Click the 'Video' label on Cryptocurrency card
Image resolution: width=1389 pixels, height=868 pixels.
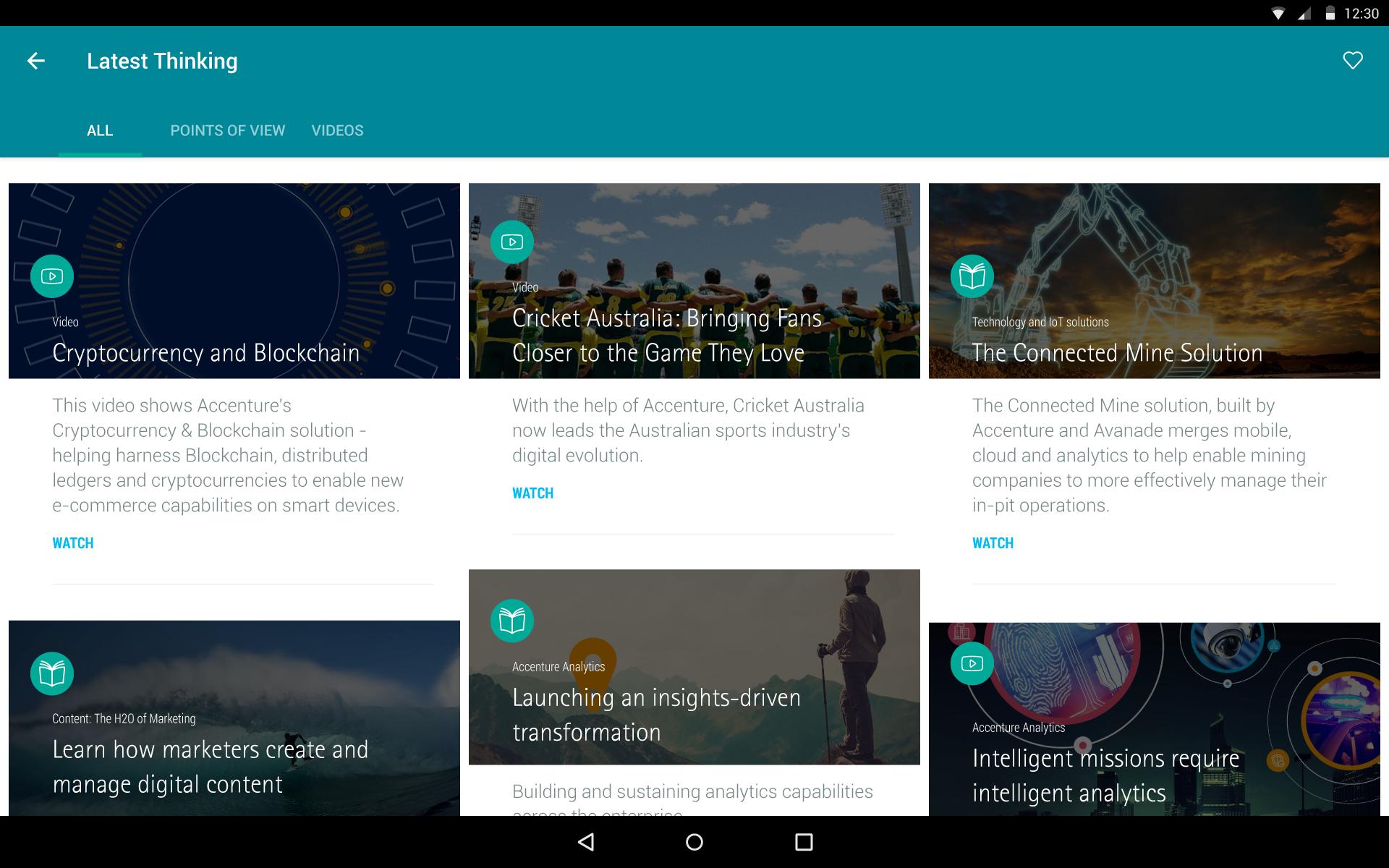click(x=65, y=322)
